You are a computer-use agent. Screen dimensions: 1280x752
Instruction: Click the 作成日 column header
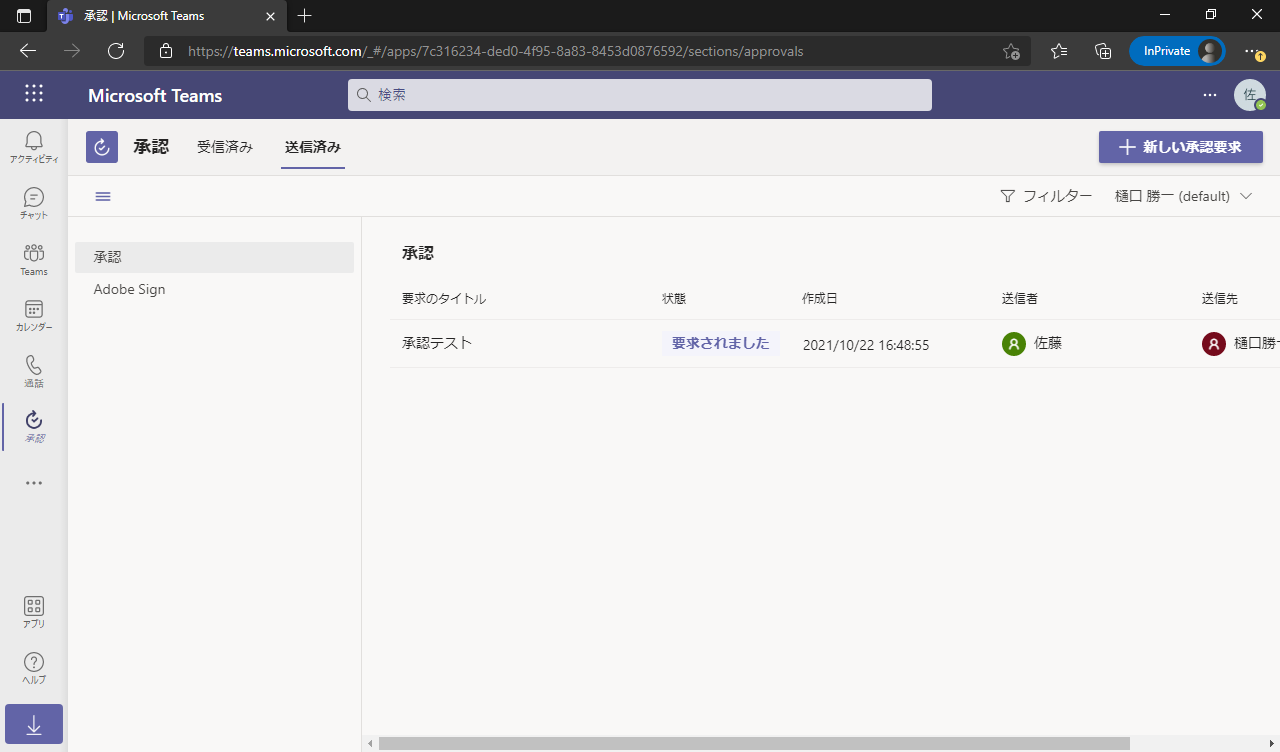pos(820,299)
